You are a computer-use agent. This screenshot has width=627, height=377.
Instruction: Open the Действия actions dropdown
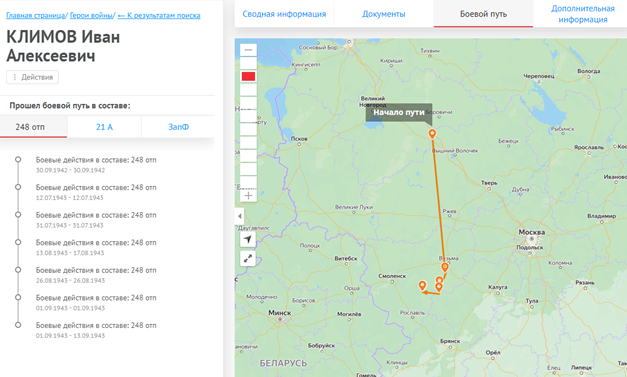point(32,77)
